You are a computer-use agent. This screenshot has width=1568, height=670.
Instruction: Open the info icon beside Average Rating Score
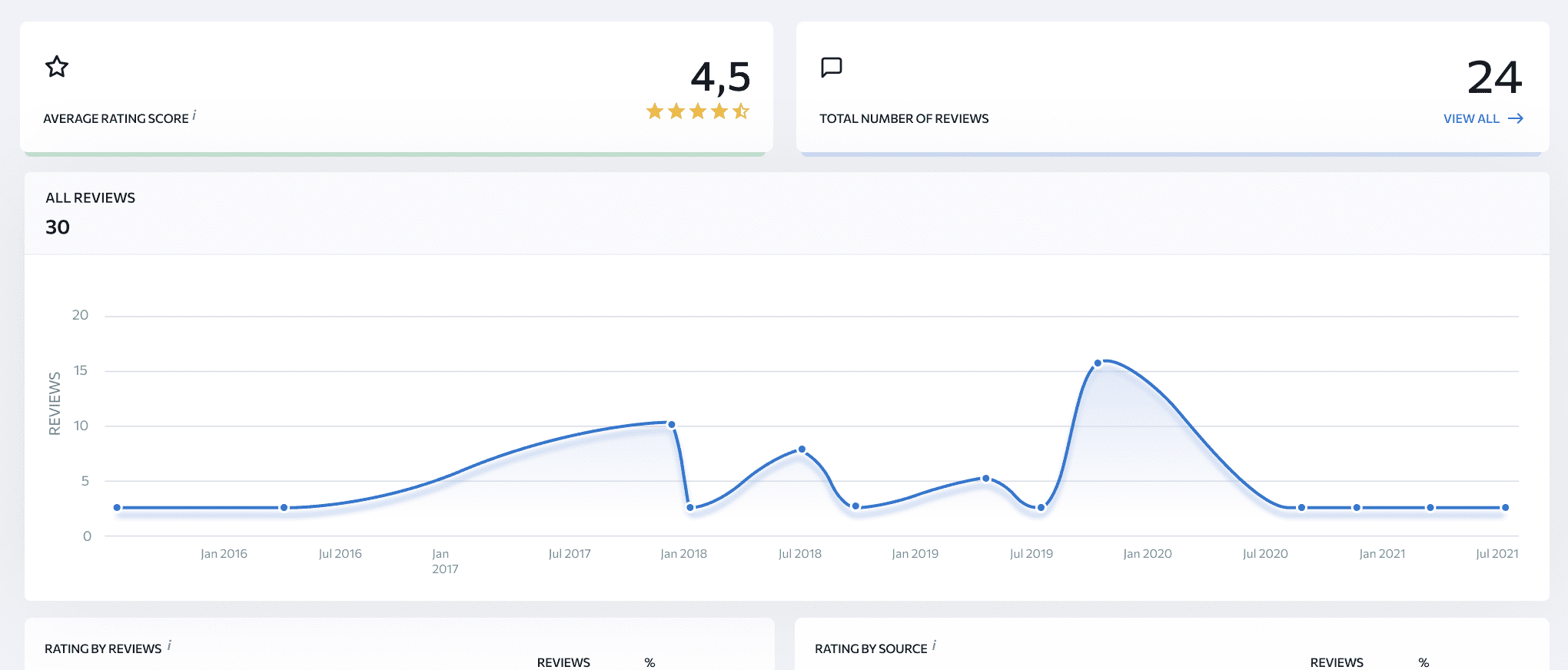pos(194,114)
